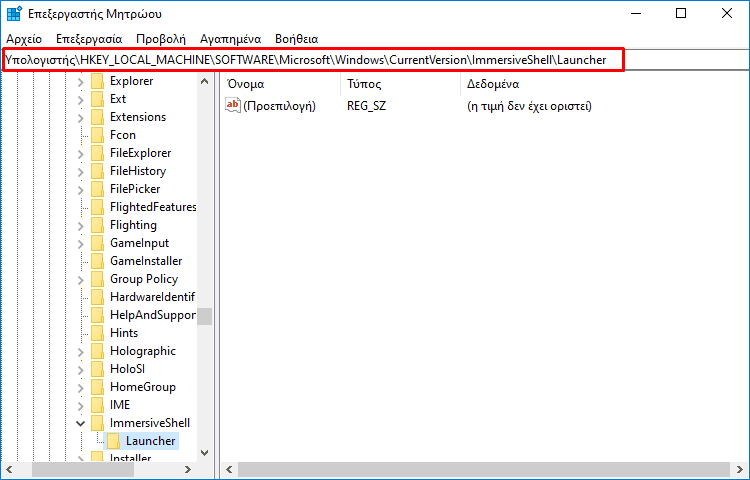Screen dimensions: 750x480
Task: Click tree pane scroll up arrow
Action: pos(205,81)
